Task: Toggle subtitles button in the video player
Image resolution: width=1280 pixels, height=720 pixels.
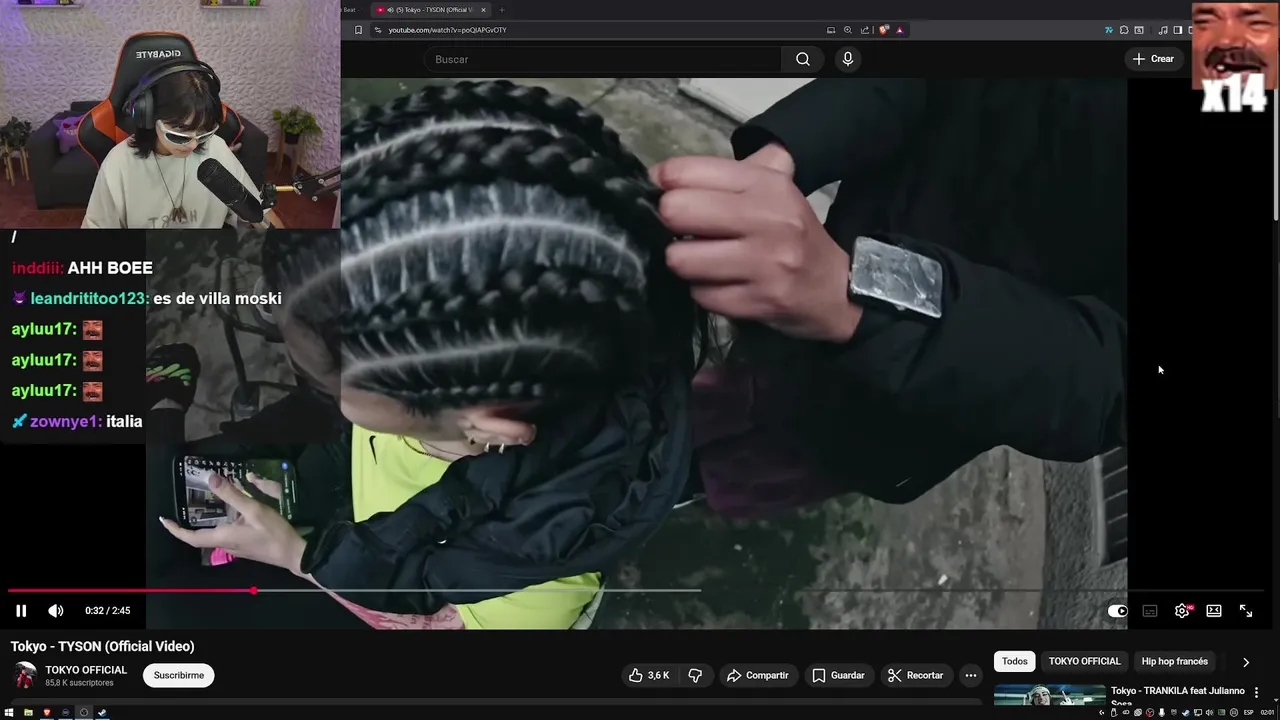Action: (1150, 611)
